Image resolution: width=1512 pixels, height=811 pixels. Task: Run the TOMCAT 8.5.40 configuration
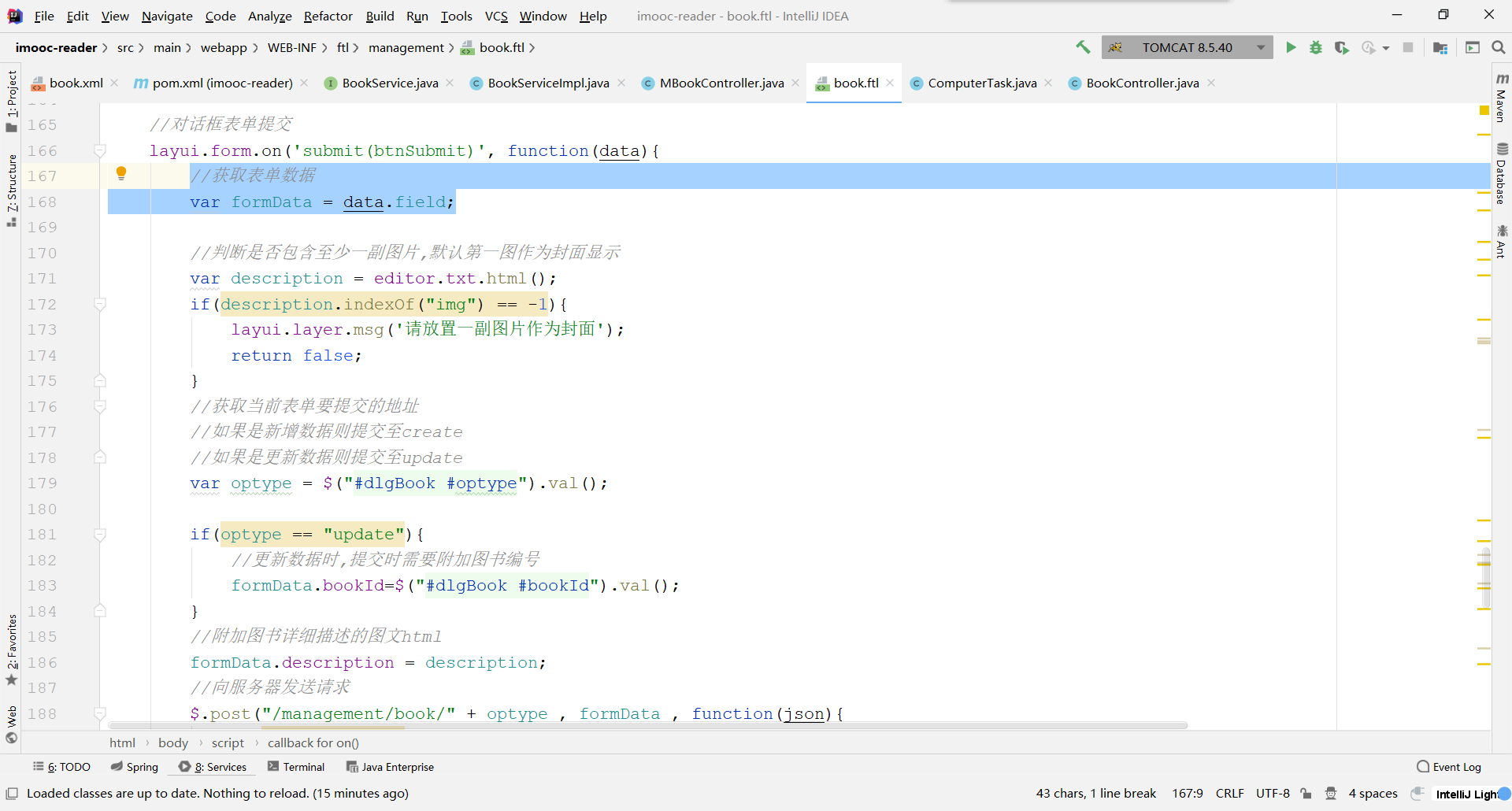[x=1291, y=47]
